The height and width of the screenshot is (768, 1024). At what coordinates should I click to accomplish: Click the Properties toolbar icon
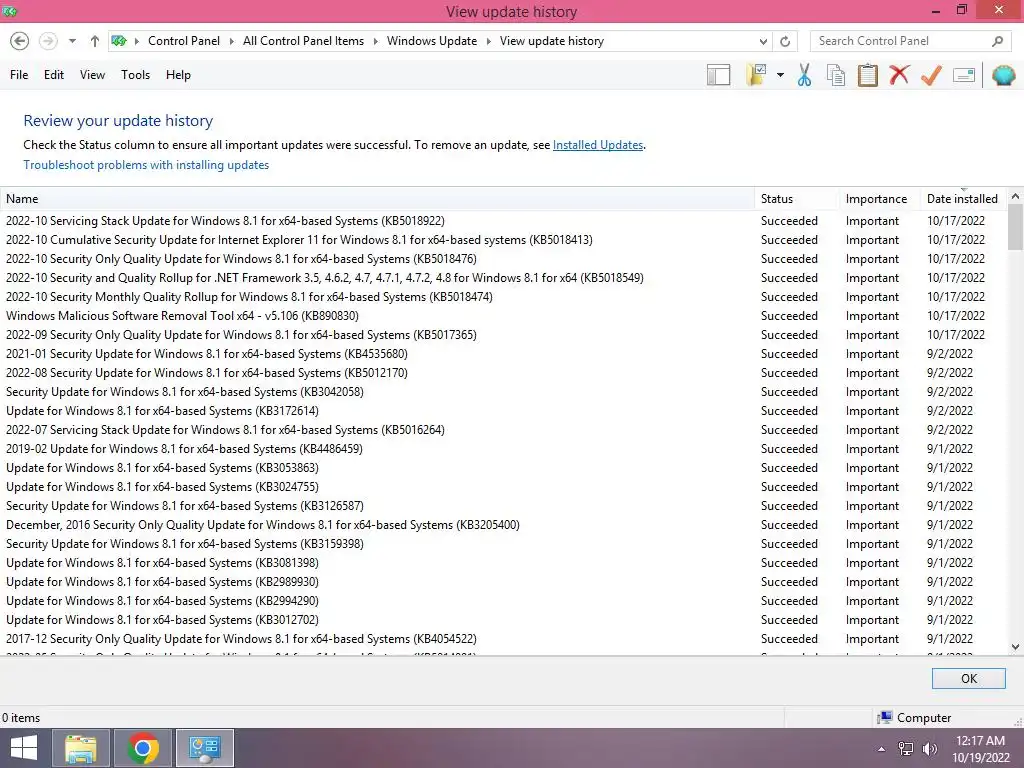(964, 75)
